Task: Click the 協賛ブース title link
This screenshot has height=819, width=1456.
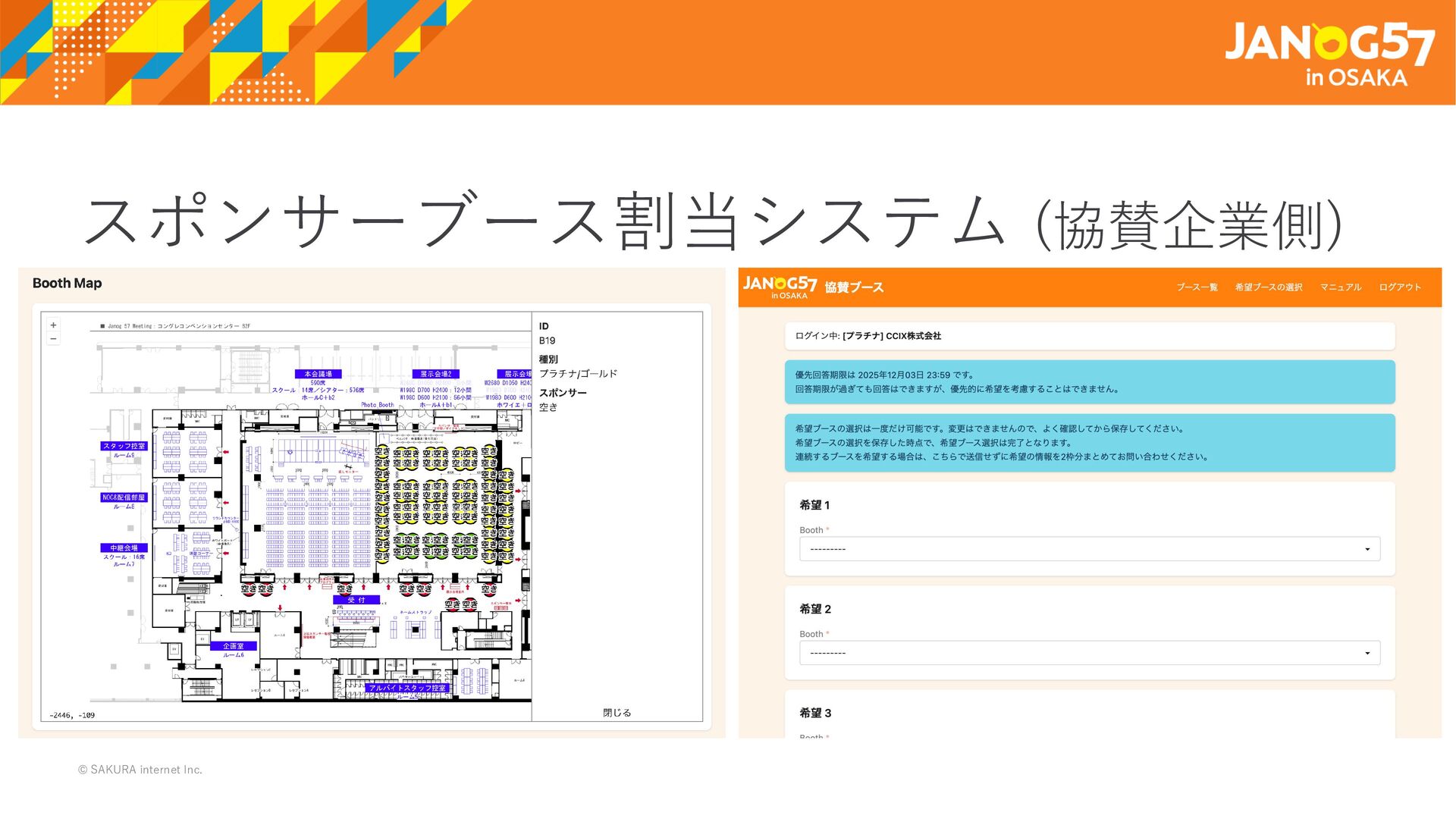Action: pyautogui.click(x=854, y=287)
